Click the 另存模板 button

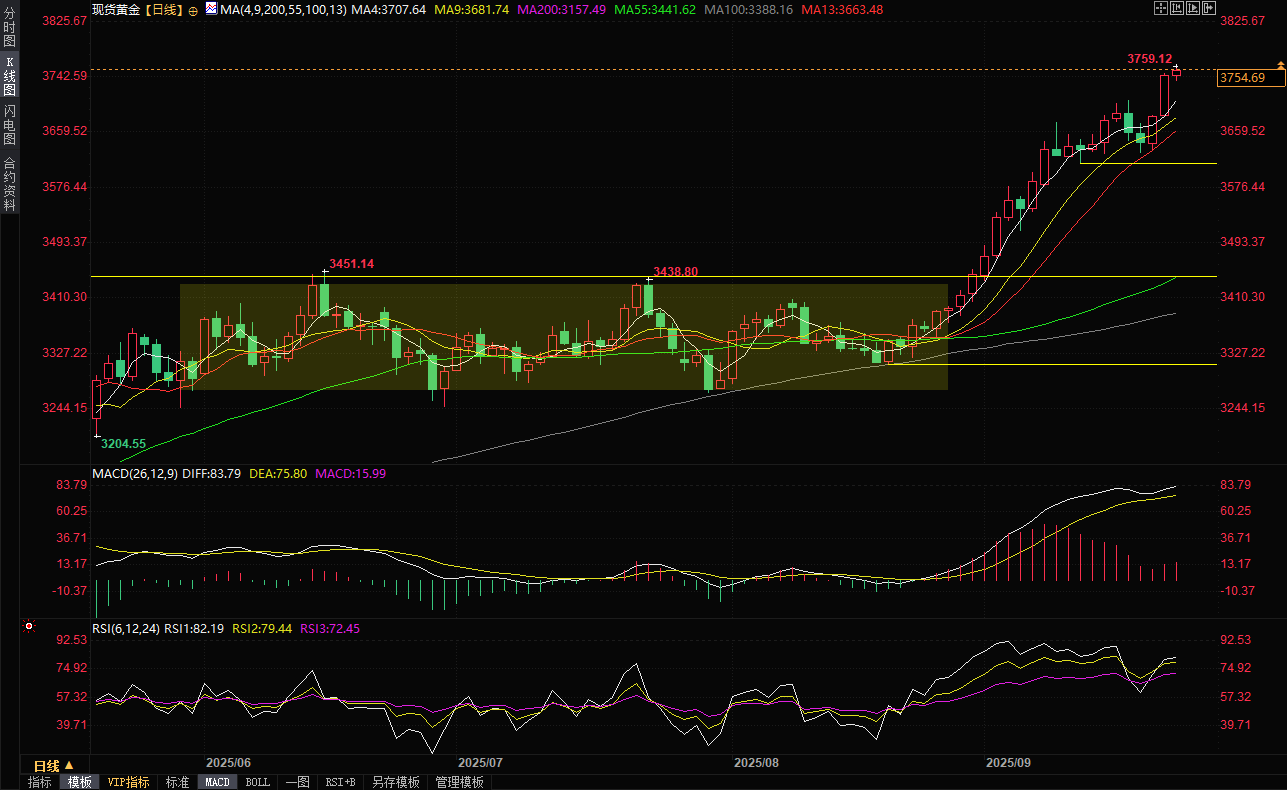pos(396,782)
